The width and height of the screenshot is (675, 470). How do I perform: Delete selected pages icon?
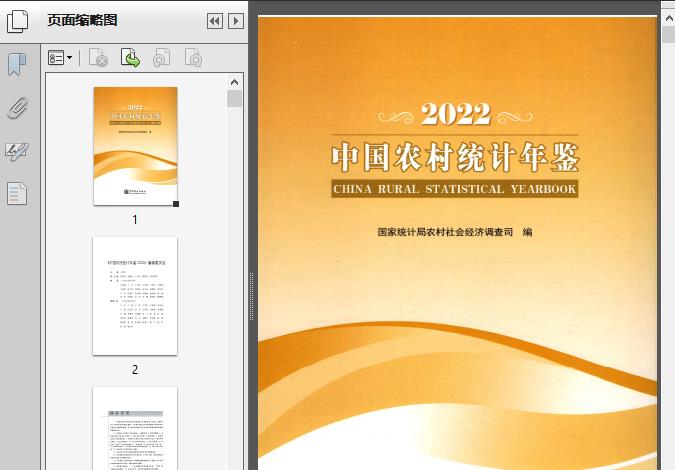(98, 57)
